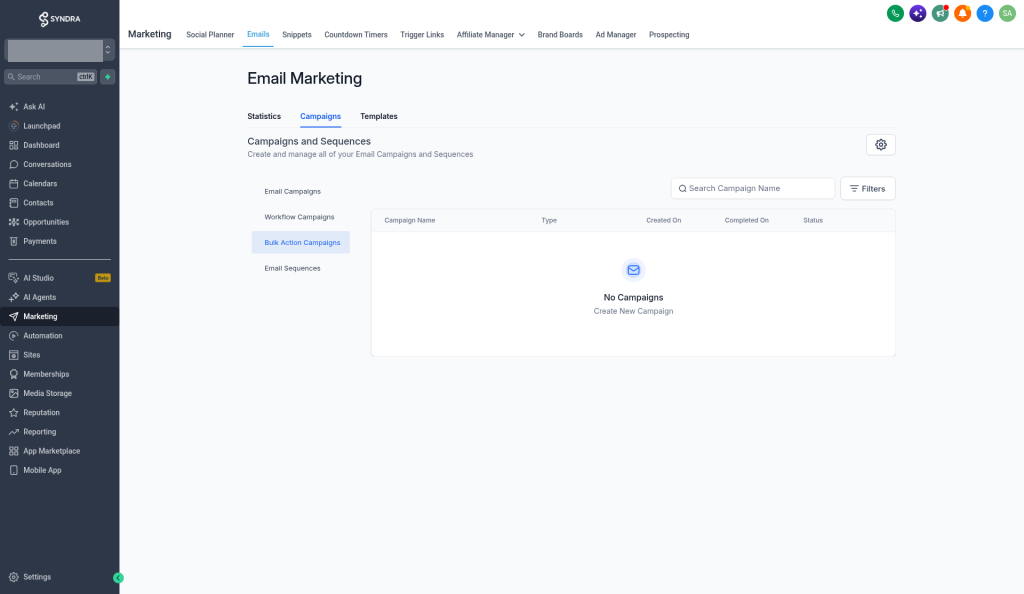Click the campaign settings gear icon
Image resolution: width=1024 pixels, height=594 pixels.
[x=880, y=145]
